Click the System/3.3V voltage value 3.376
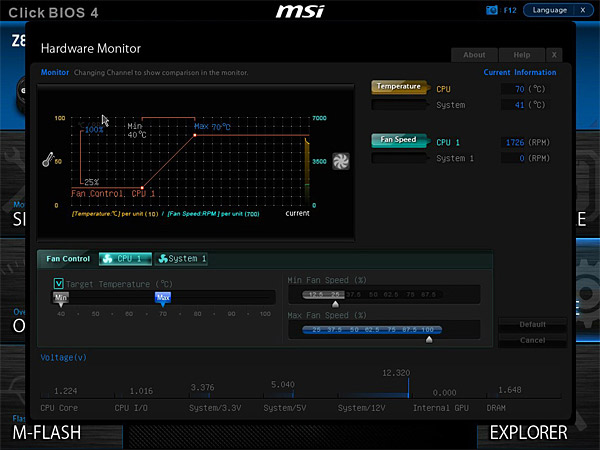The width and height of the screenshot is (600, 450). (202, 388)
